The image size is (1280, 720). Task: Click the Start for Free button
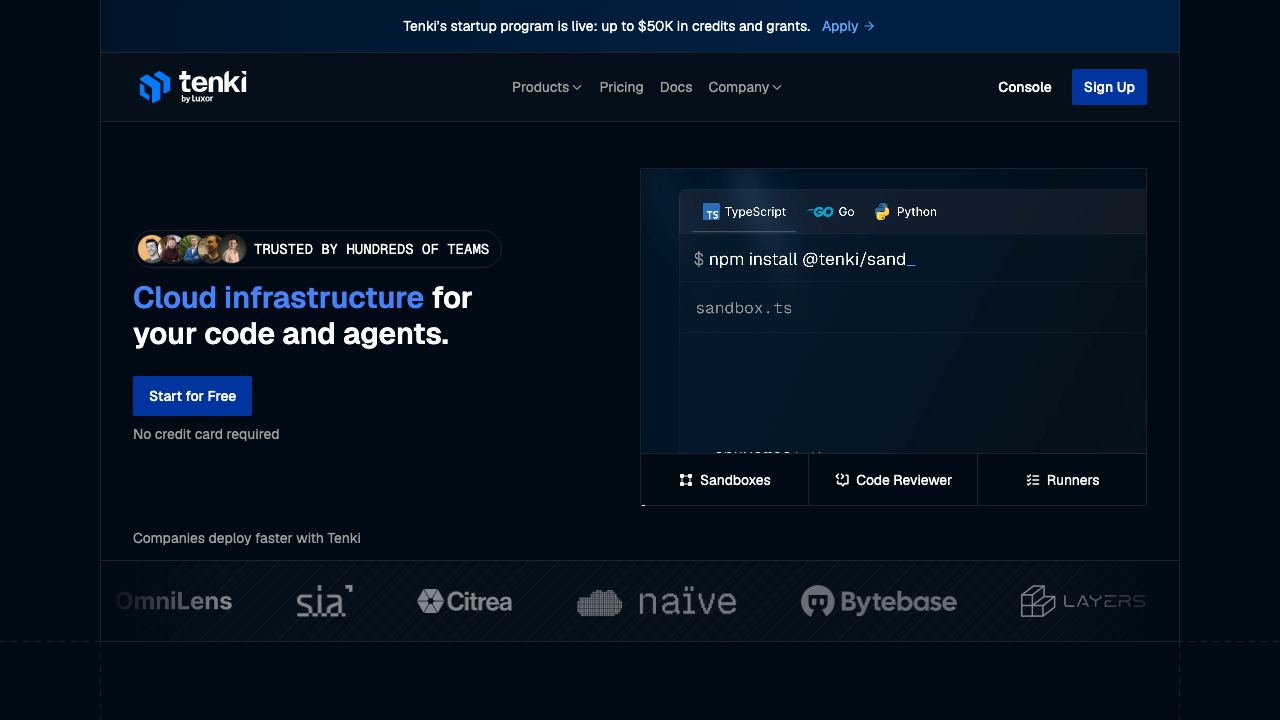point(192,396)
